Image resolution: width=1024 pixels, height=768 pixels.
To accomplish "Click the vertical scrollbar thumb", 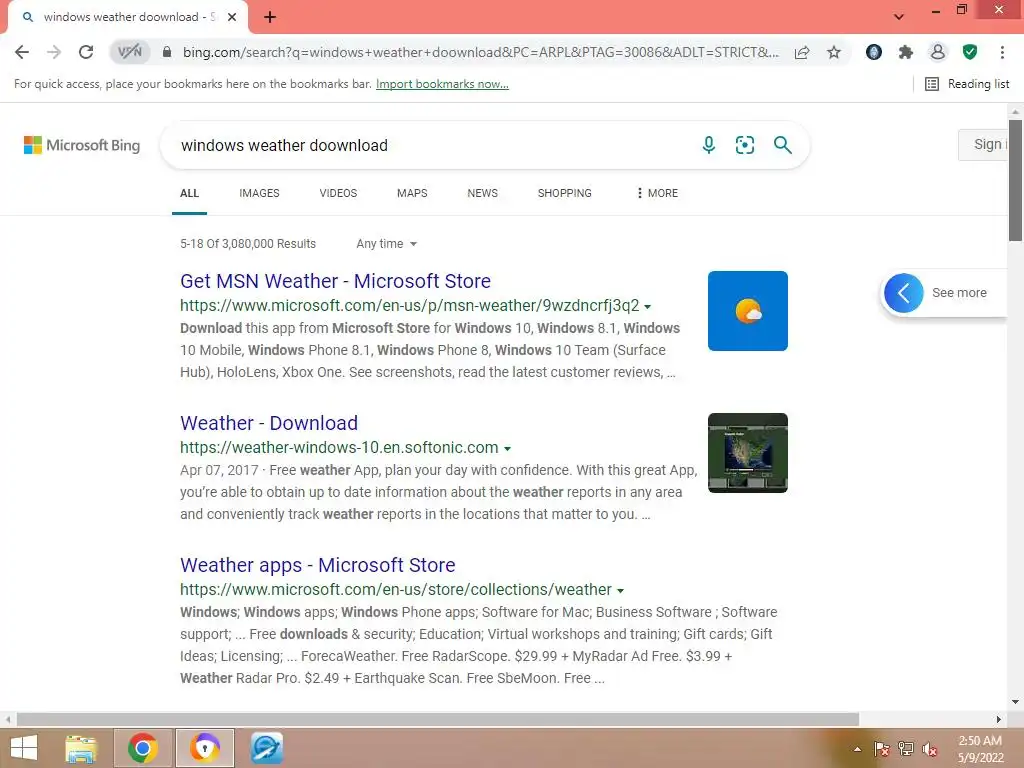I will coord(1015,180).
